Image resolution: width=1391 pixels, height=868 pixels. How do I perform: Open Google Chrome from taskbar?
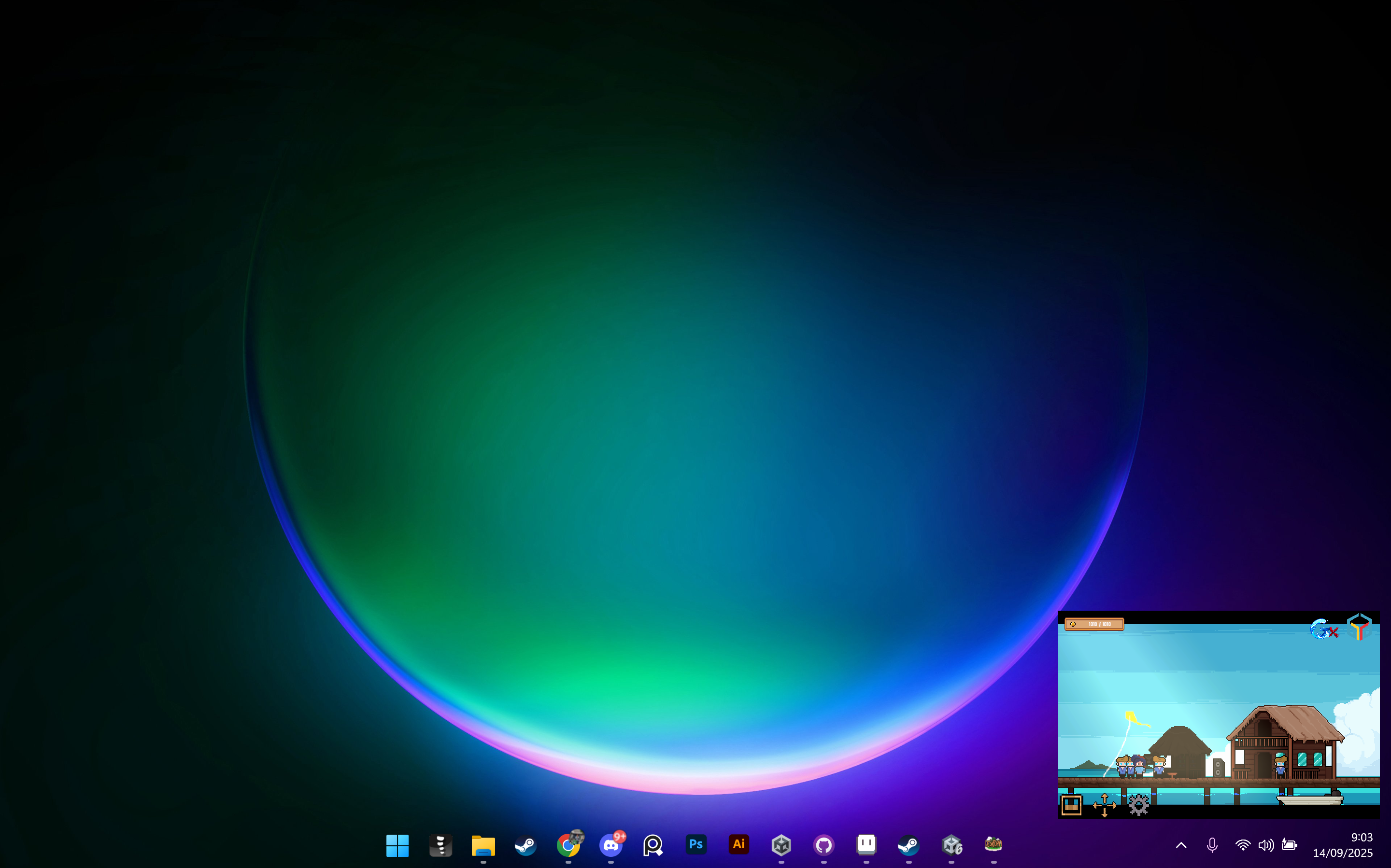[x=568, y=844]
